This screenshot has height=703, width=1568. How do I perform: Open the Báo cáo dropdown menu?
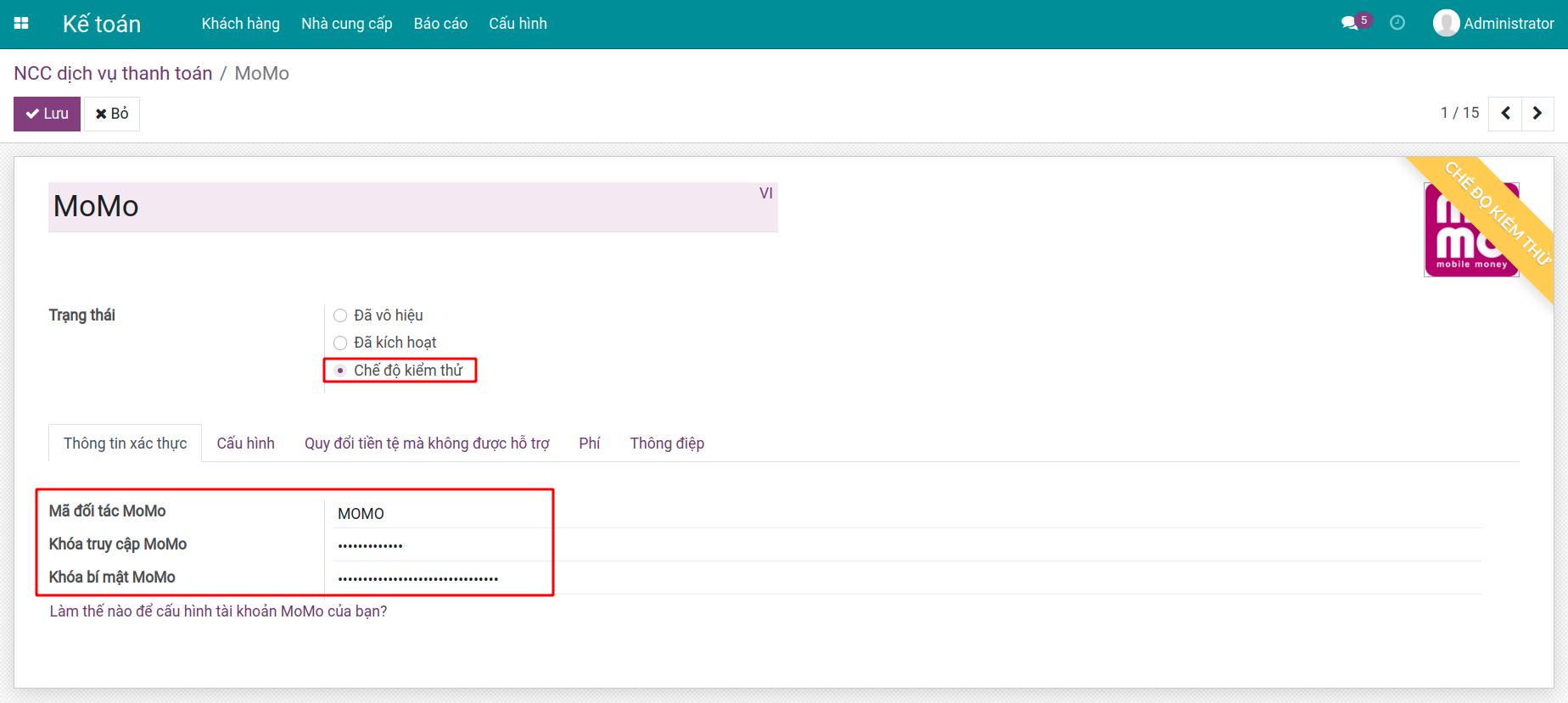coord(440,24)
